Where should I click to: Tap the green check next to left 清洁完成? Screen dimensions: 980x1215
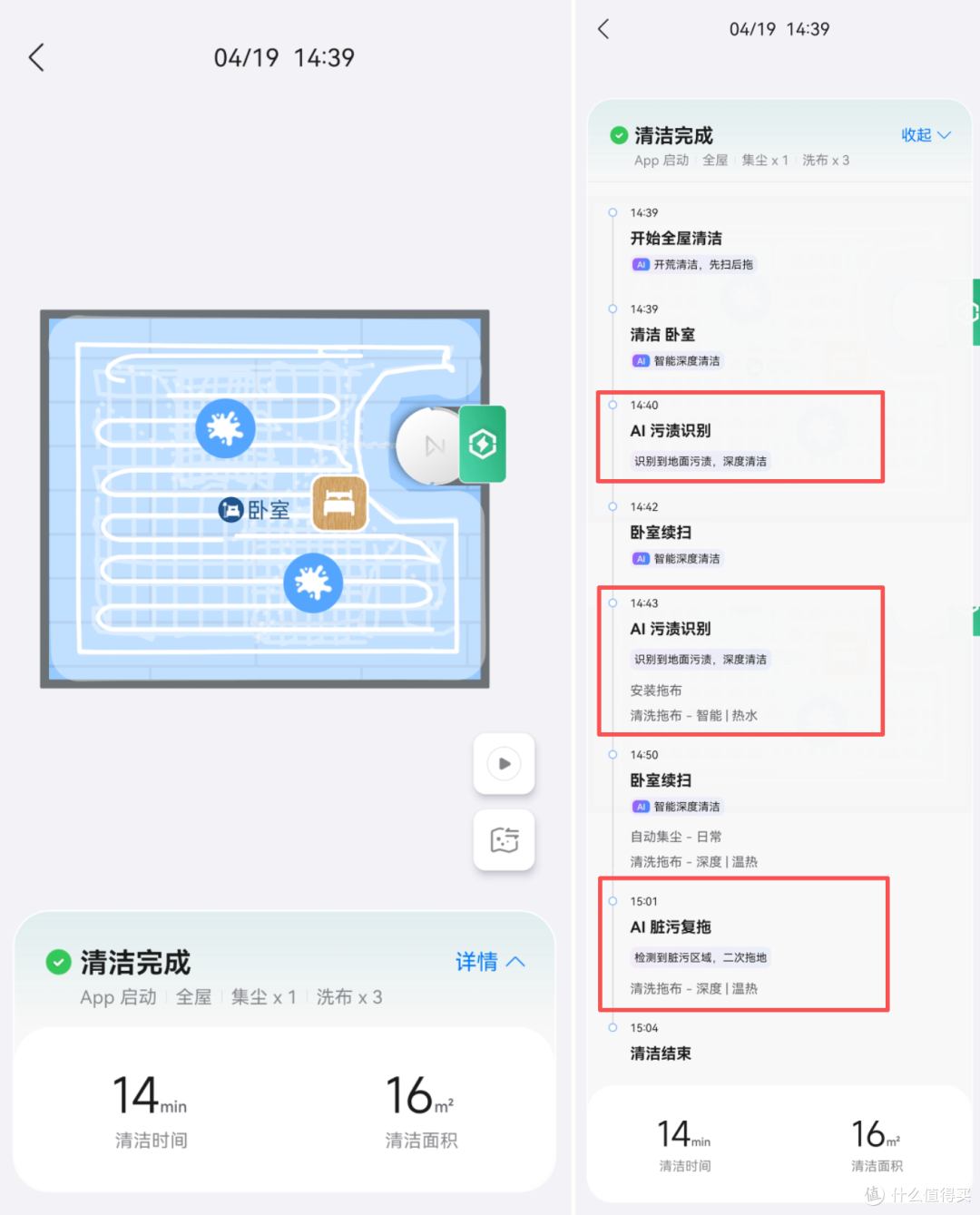tap(58, 962)
